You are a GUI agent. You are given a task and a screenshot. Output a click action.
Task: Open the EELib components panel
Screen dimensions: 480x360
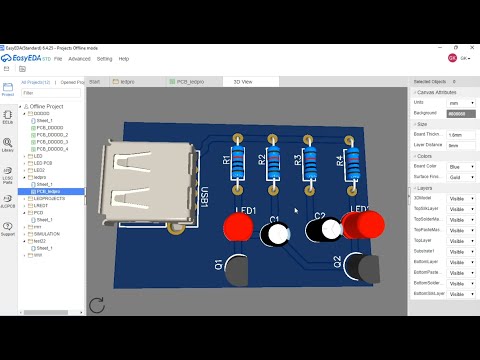tap(8, 117)
